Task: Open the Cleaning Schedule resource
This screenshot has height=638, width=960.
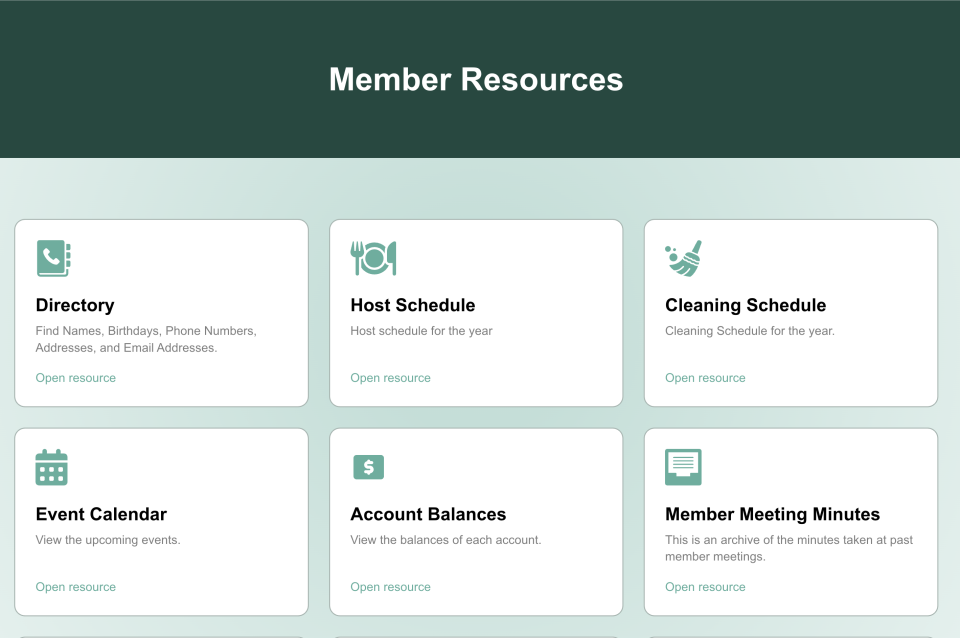Action: point(705,377)
